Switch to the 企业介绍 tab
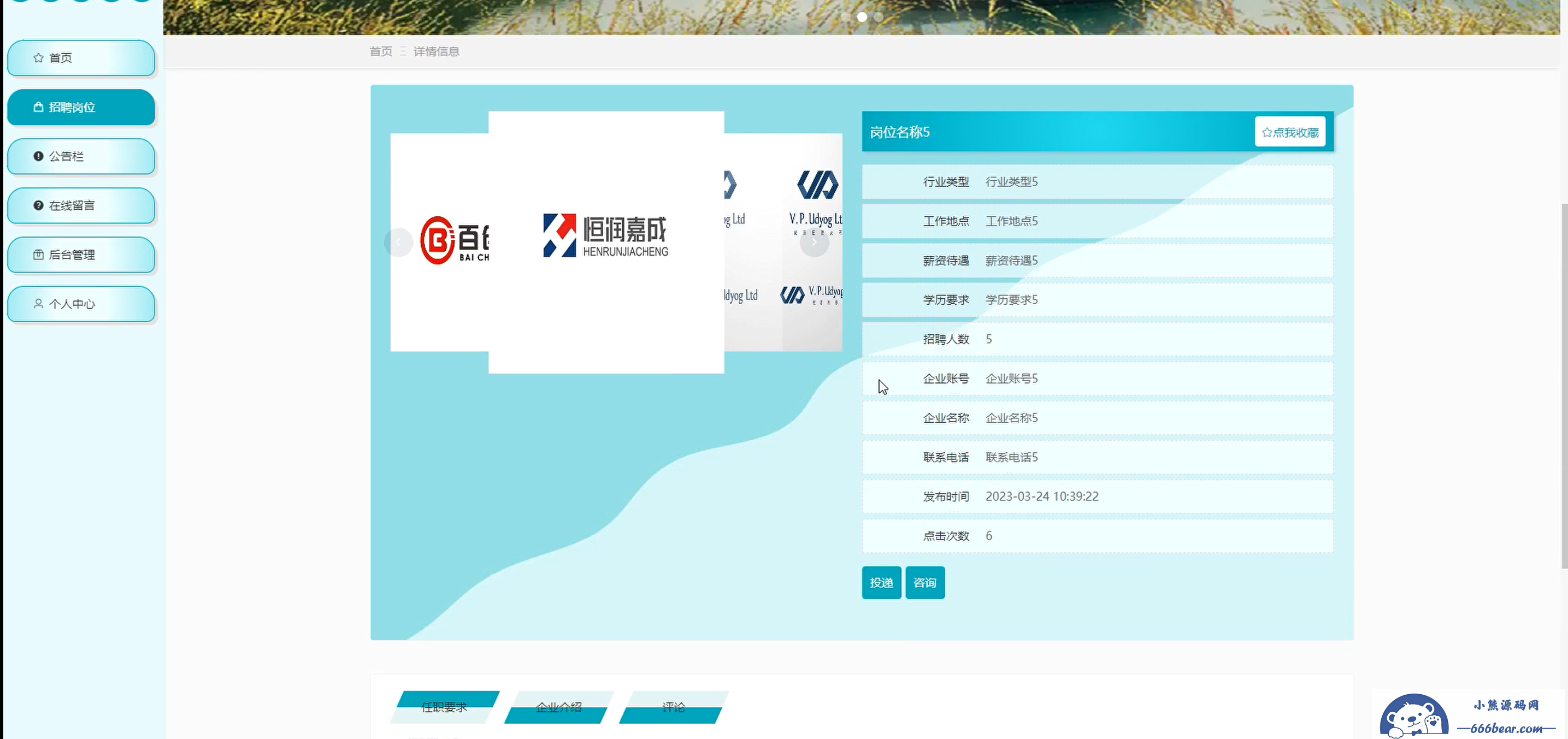Screen dimensions: 1568x739 click(559, 707)
